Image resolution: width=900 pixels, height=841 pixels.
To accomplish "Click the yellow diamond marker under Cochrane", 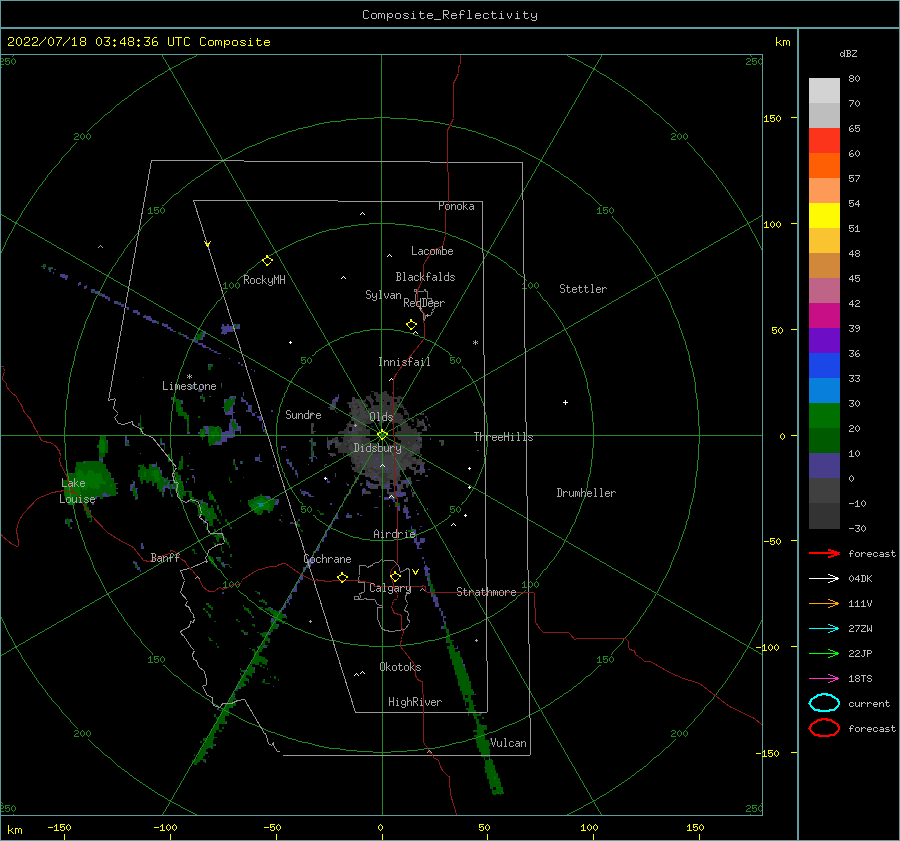I will (x=342, y=577).
